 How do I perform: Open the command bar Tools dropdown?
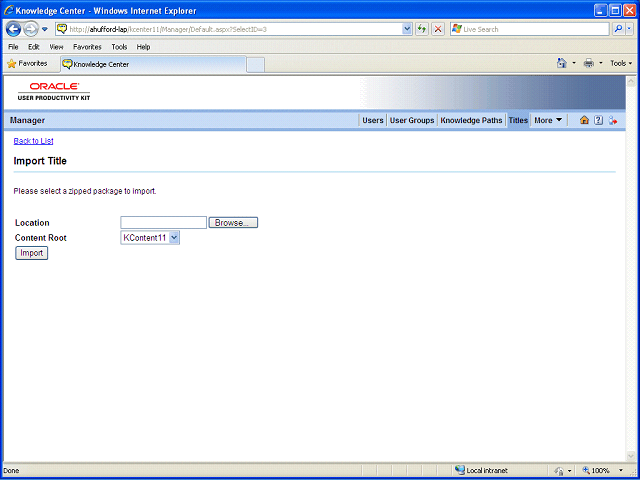621,63
